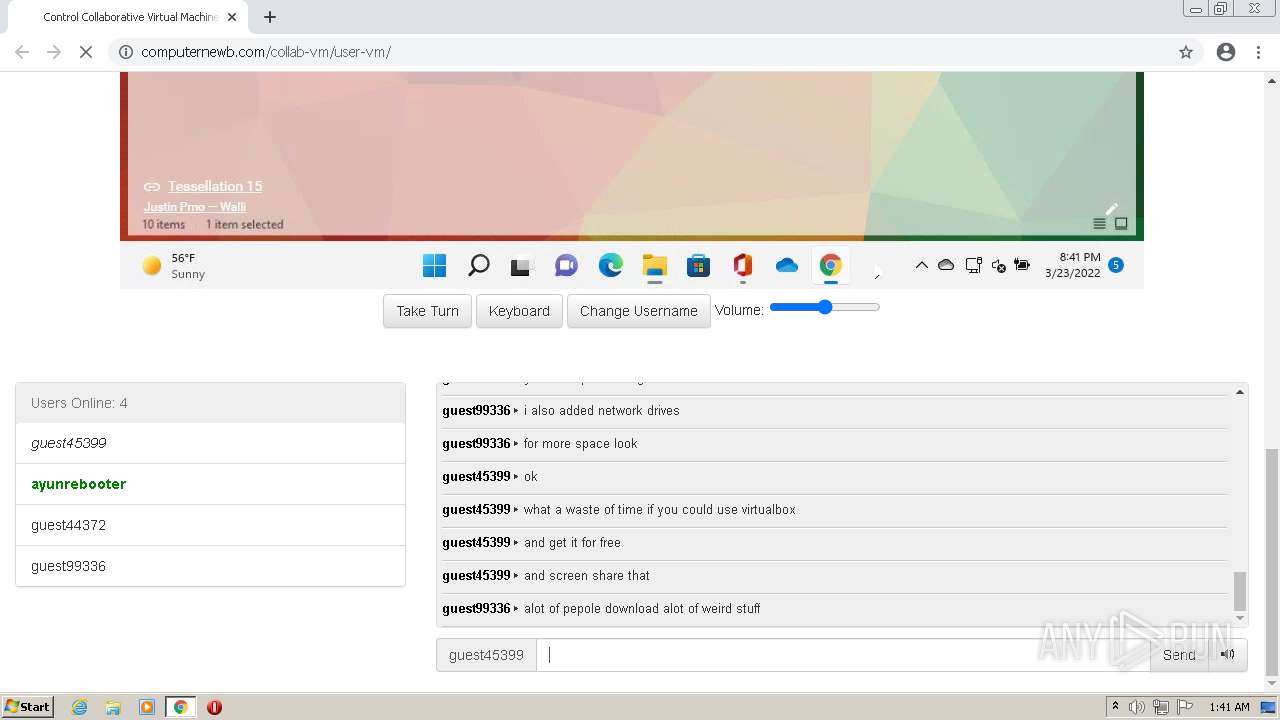This screenshot has width=1280, height=720.
Task: Go back in browser history
Action: pyautogui.click(x=22, y=52)
